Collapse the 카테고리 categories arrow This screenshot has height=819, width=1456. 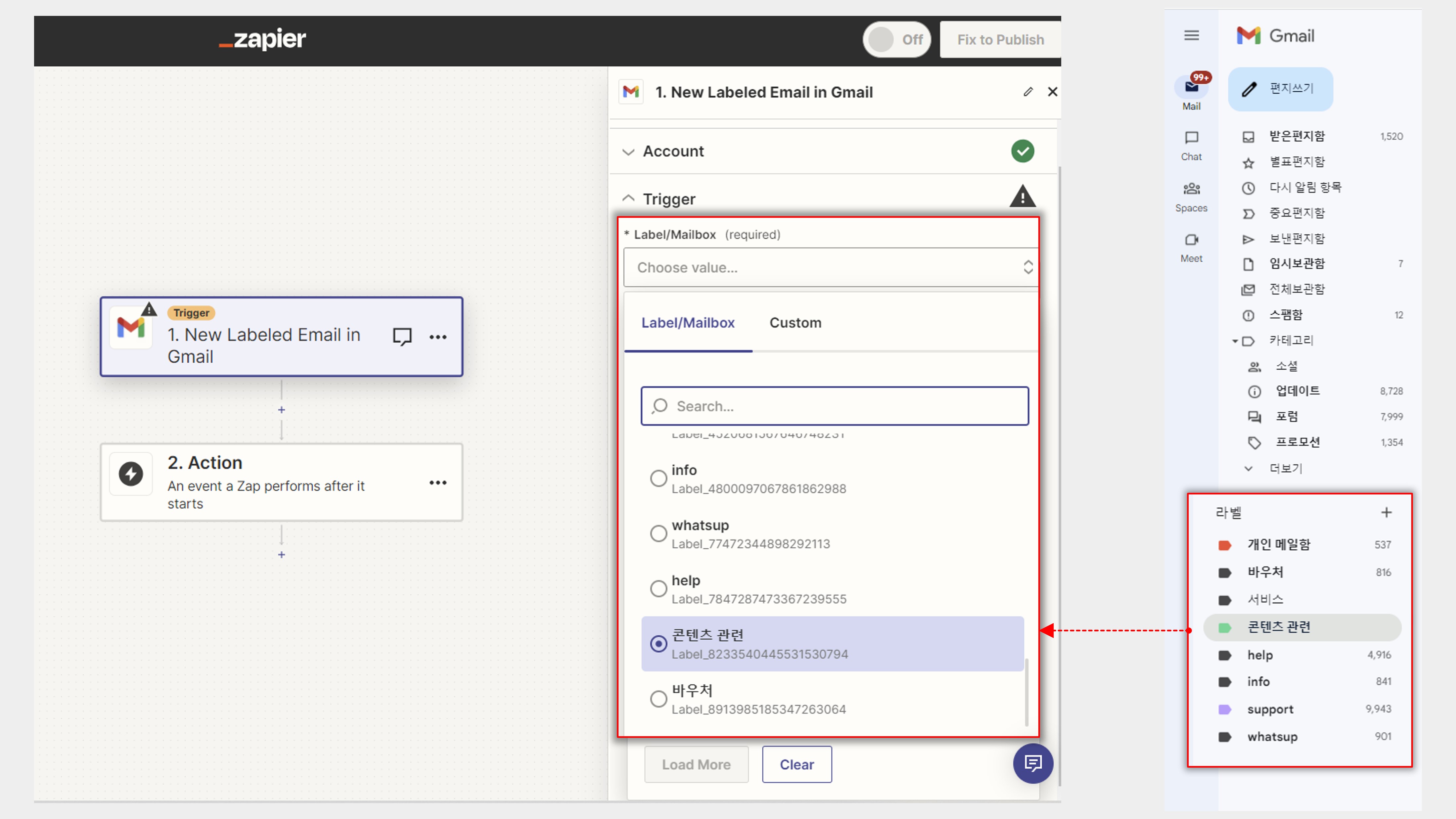point(1235,341)
